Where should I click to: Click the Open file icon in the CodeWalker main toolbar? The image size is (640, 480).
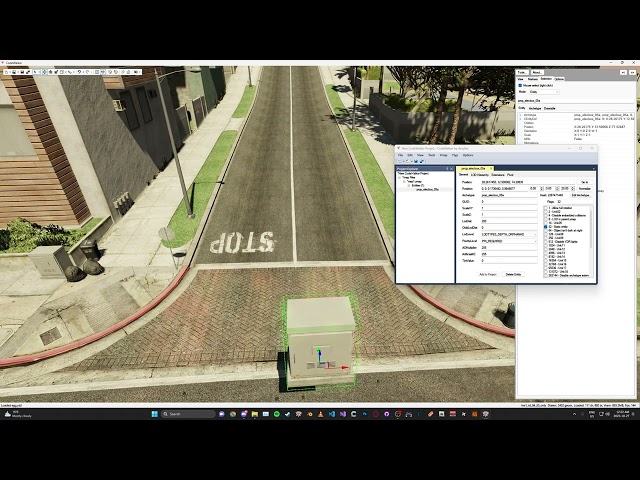(14, 72)
